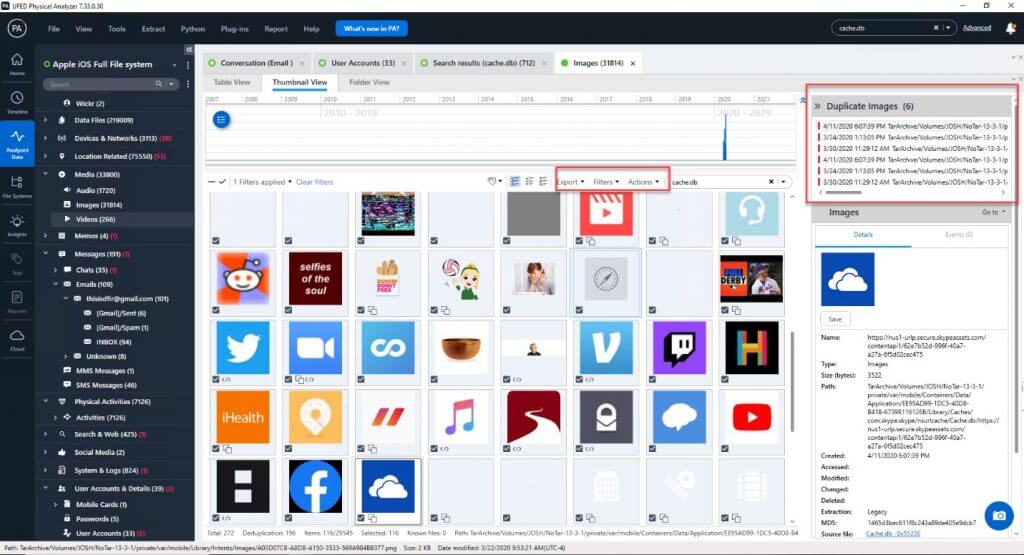Click the timeline list circle icon
1024x555 pixels.
click(x=221, y=119)
